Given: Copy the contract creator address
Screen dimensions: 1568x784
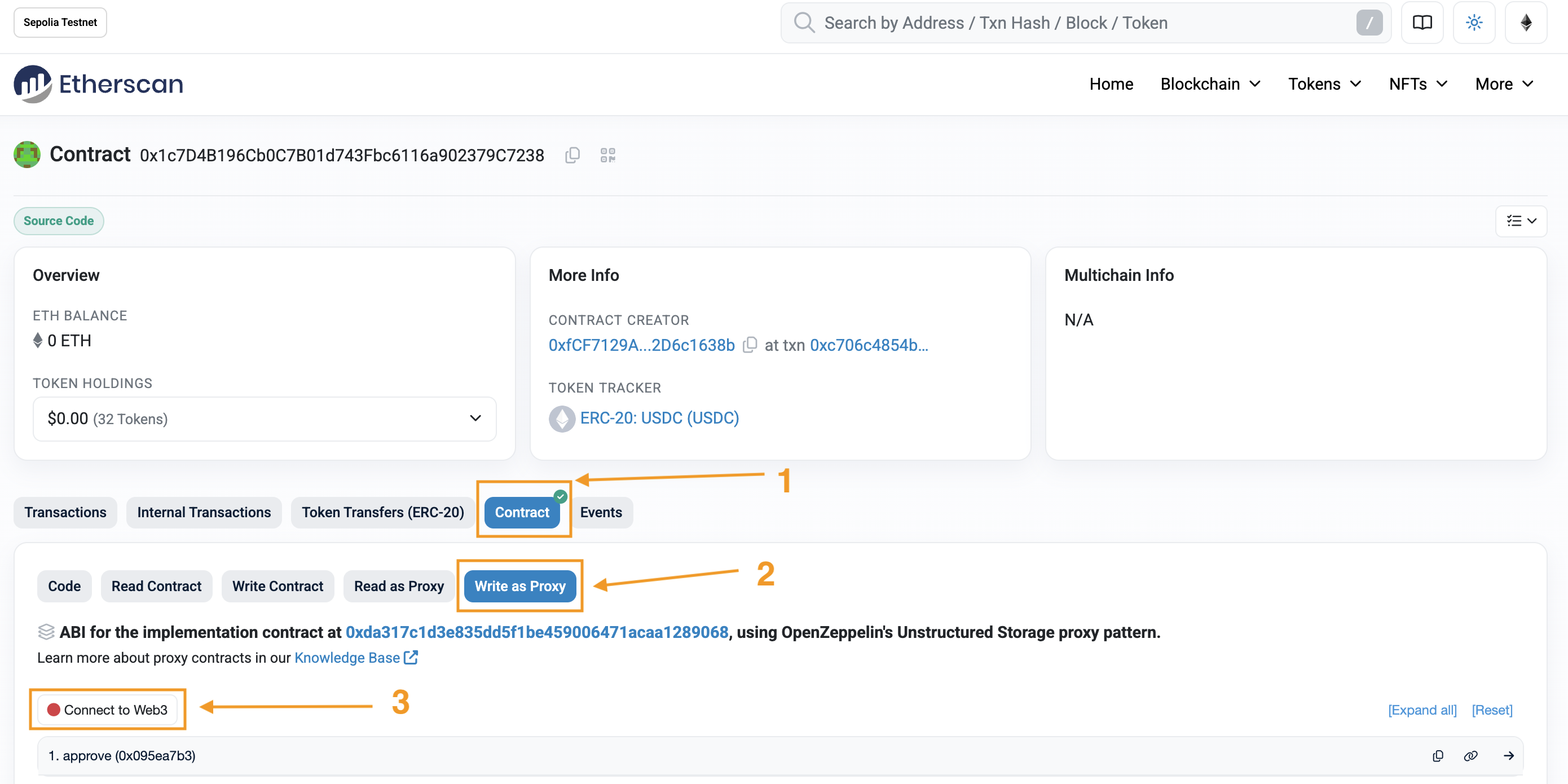Looking at the screenshot, I should click(750, 345).
